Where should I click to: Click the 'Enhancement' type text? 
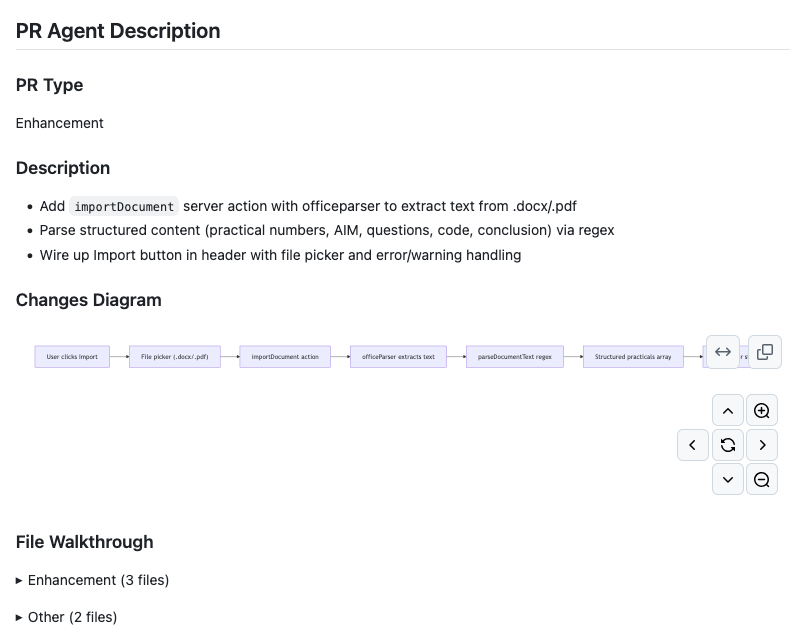click(60, 123)
